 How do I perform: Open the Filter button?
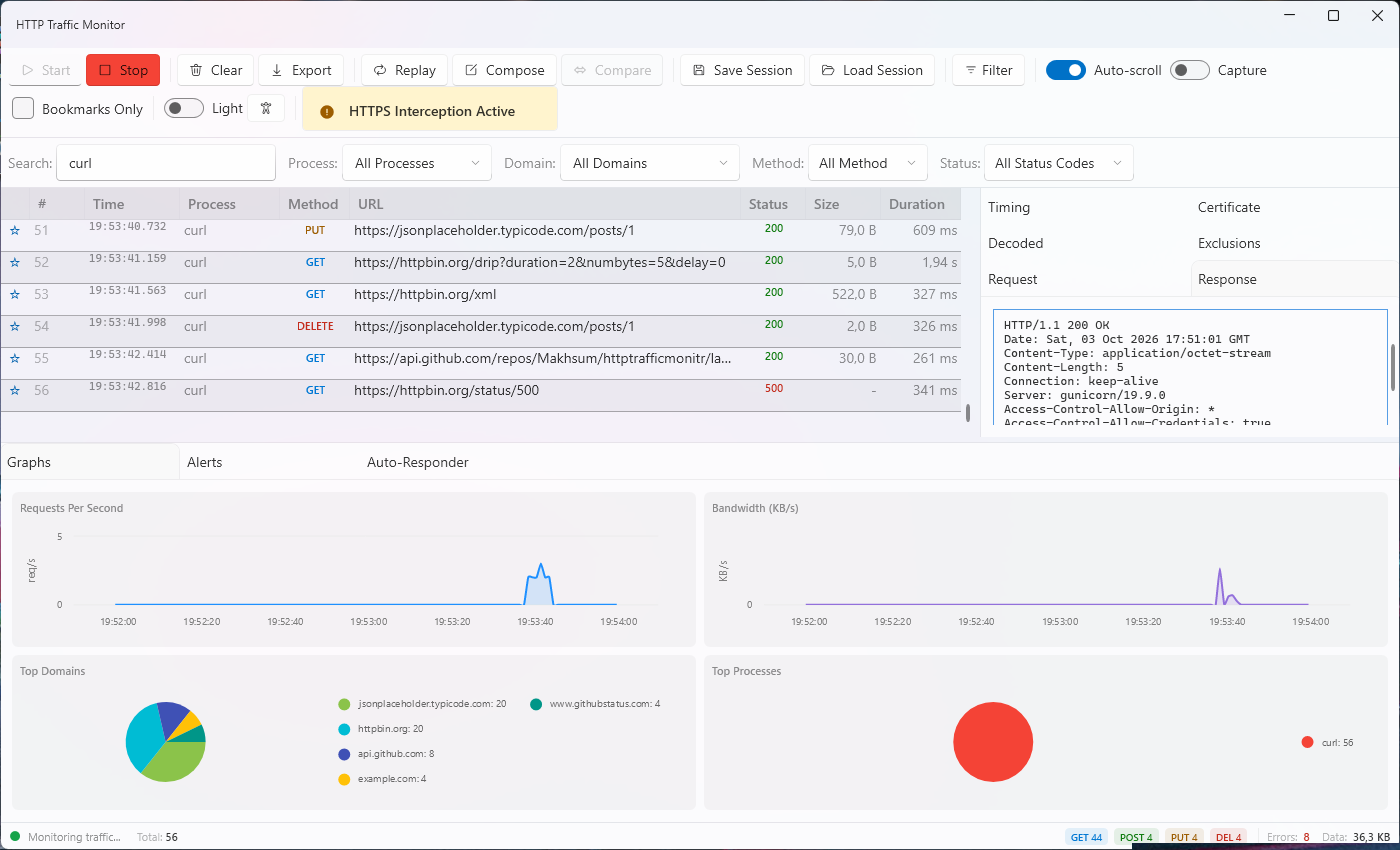point(988,70)
